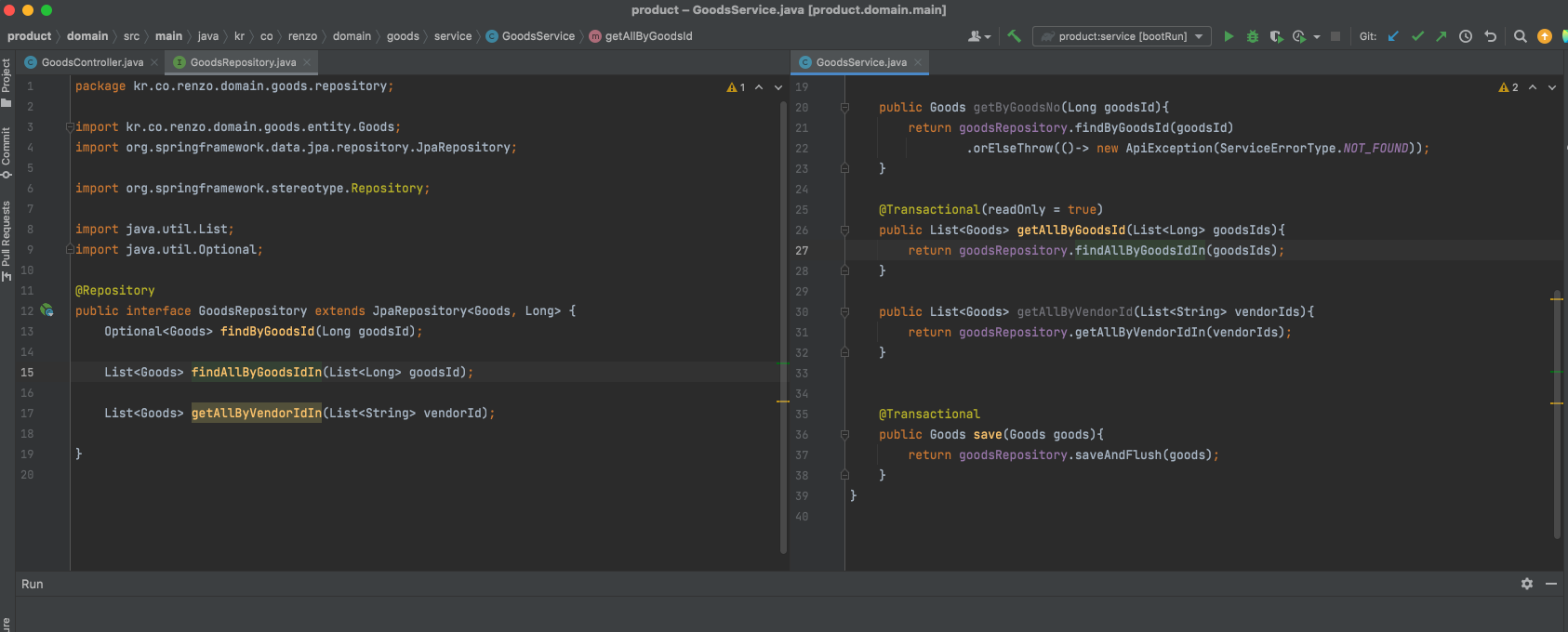Click 'goods' breadcrumb folder
The width and height of the screenshot is (1568, 632).
403,36
